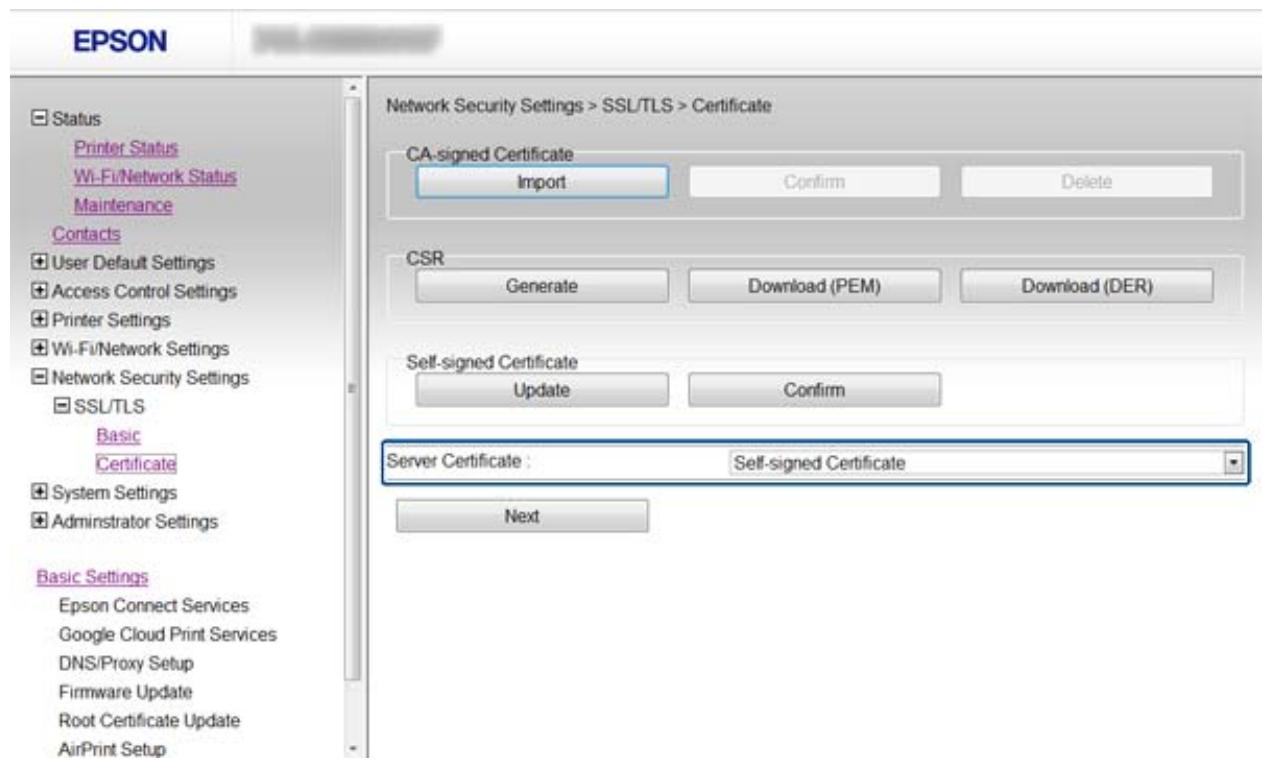1268x768 pixels.
Task: Open the Printer Status link
Action: pyautogui.click(x=126, y=148)
